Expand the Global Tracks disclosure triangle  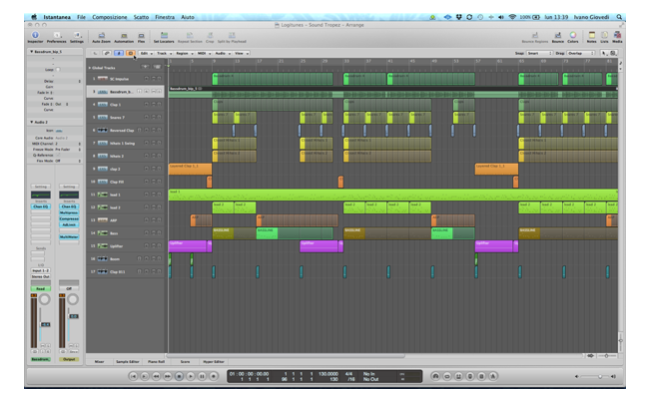(x=89, y=67)
